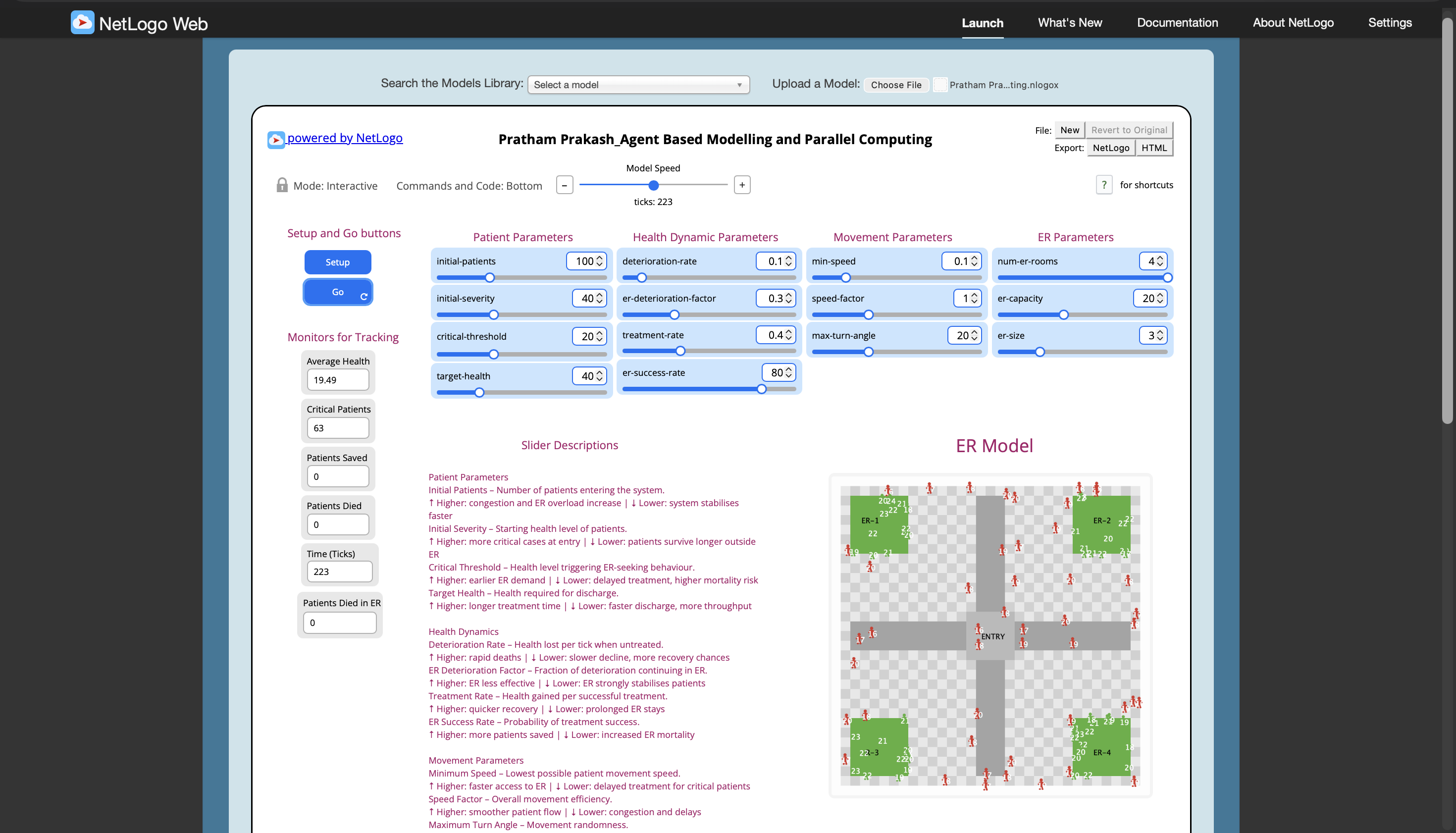Open the Select a model dropdown
Screen dimensions: 1456x833
(638, 85)
